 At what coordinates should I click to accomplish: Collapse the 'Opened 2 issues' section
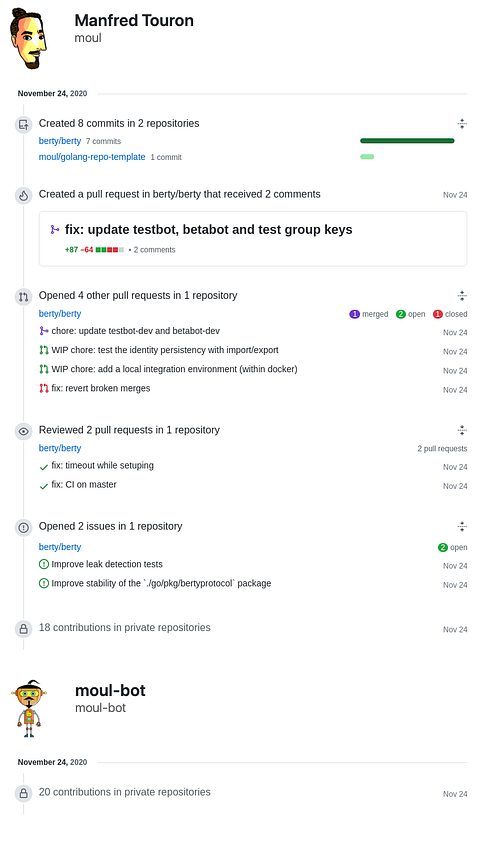click(x=462, y=526)
